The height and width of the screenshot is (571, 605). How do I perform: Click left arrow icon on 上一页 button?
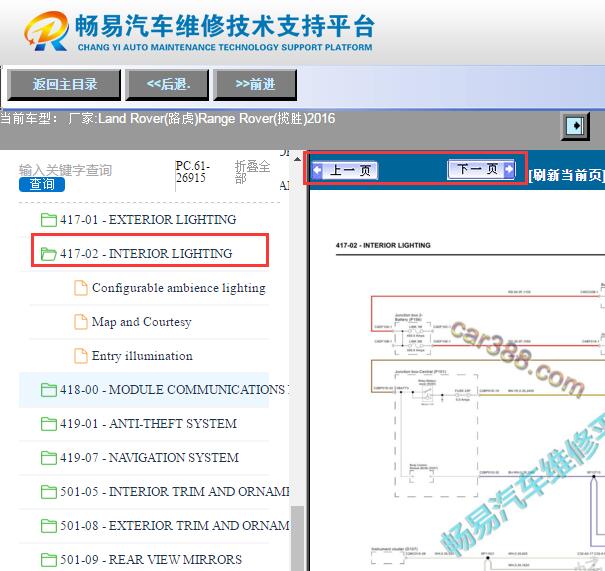(317, 170)
